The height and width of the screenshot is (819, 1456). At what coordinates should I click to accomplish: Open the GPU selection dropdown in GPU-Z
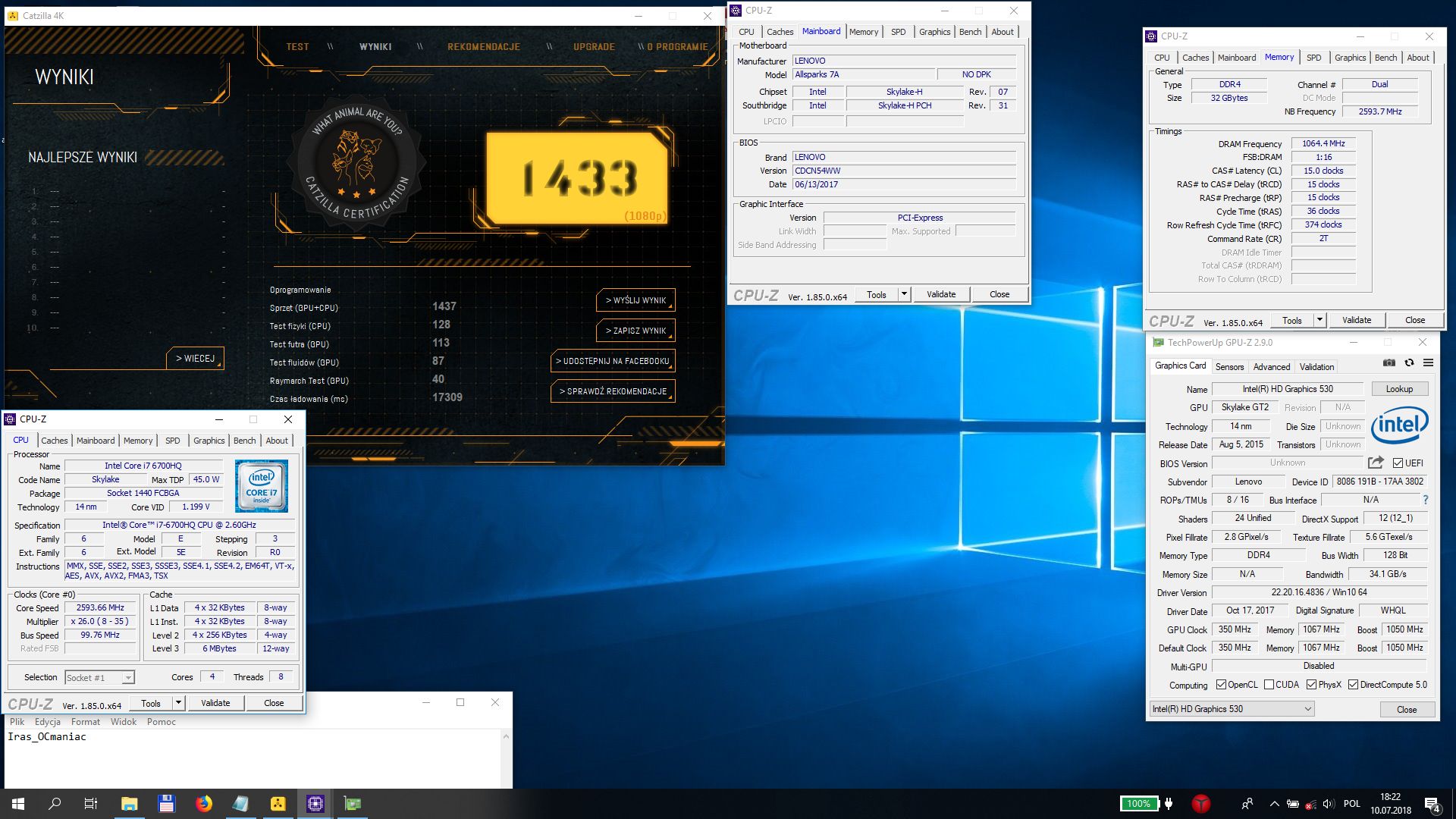tap(1232, 709)
